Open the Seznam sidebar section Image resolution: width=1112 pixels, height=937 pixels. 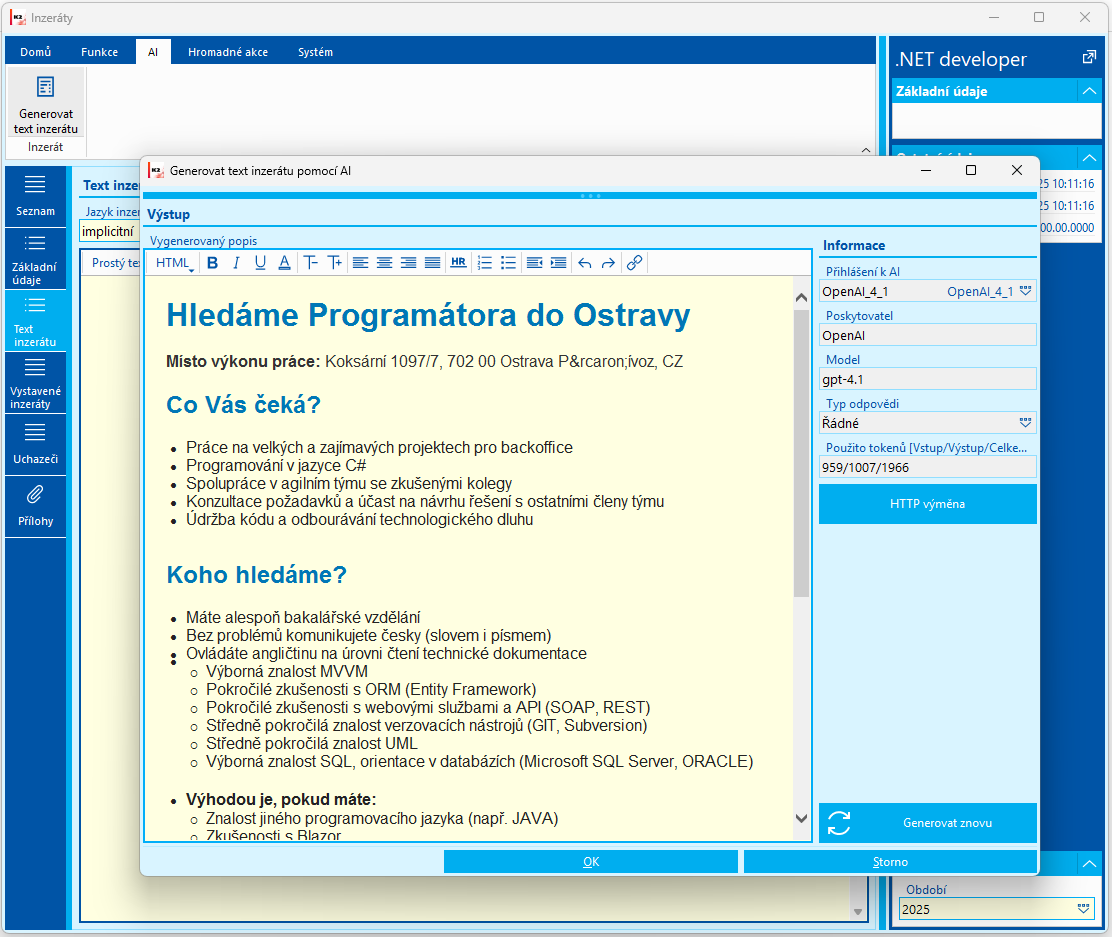pos(35,196)
